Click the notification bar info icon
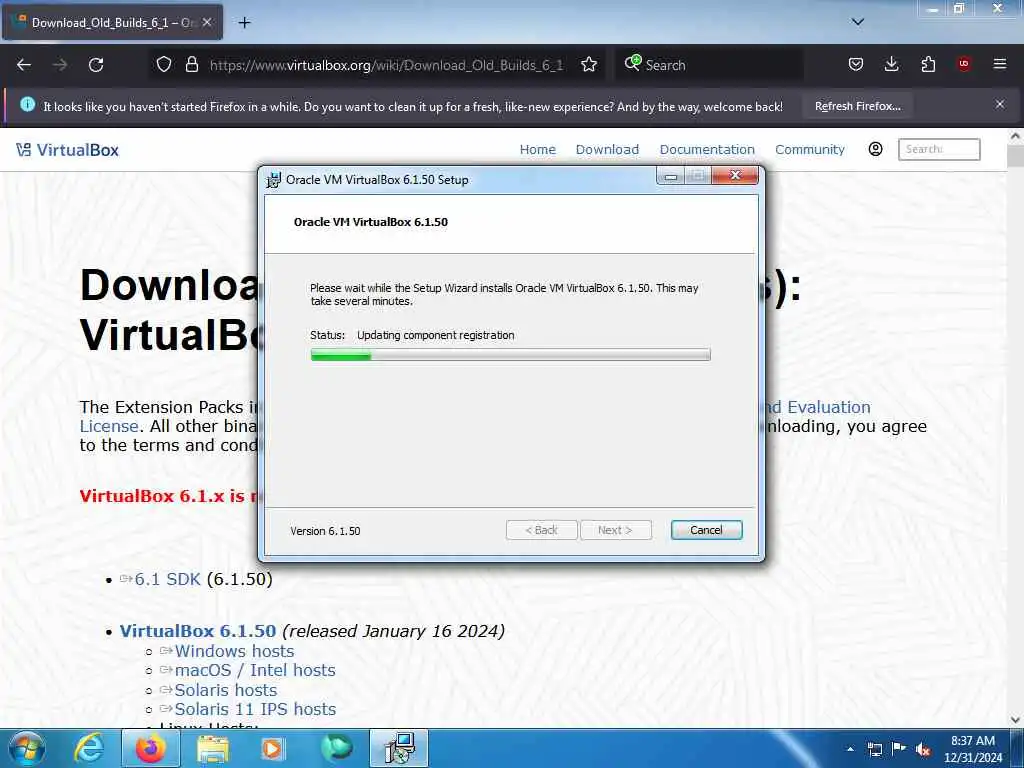 (x=27, y=104)
